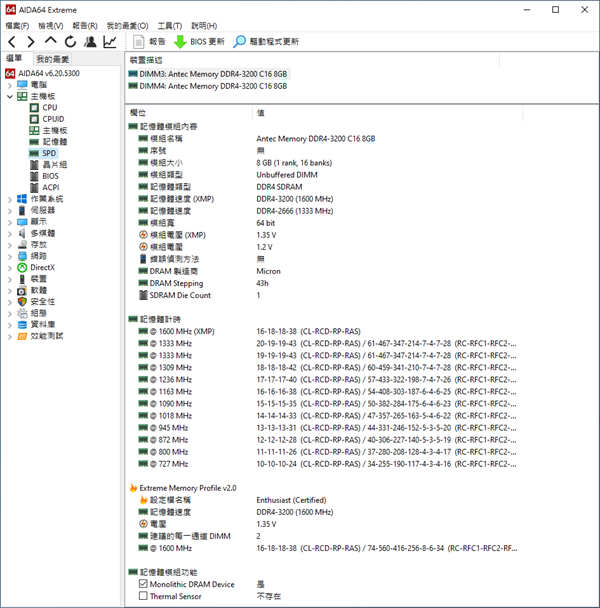Click the software camera icon in tree

point(22,290)
